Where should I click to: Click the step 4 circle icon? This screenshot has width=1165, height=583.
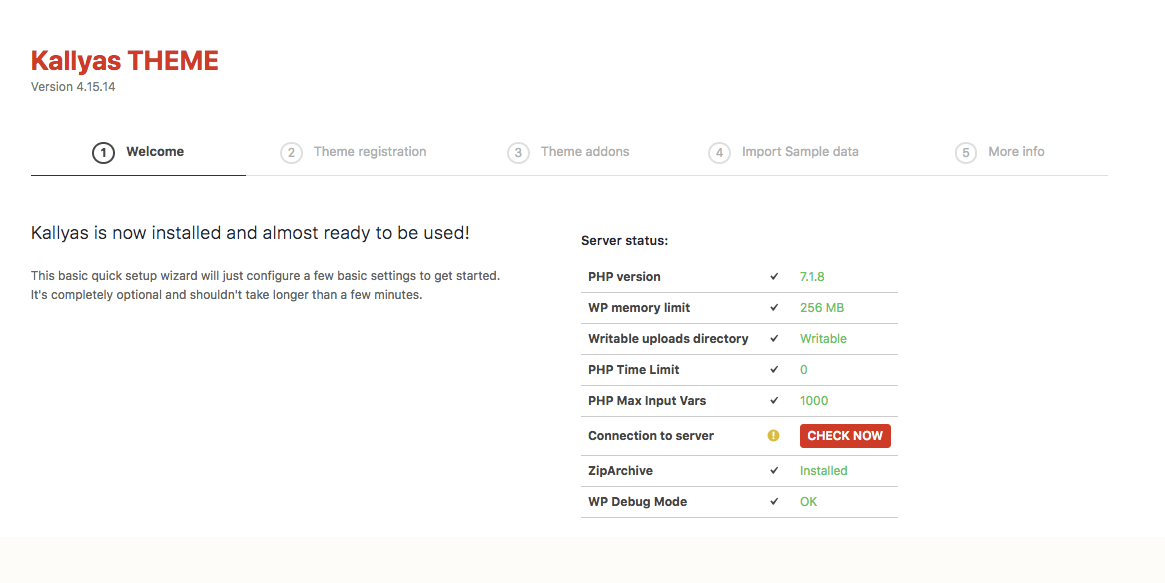(x=719, y=153)
